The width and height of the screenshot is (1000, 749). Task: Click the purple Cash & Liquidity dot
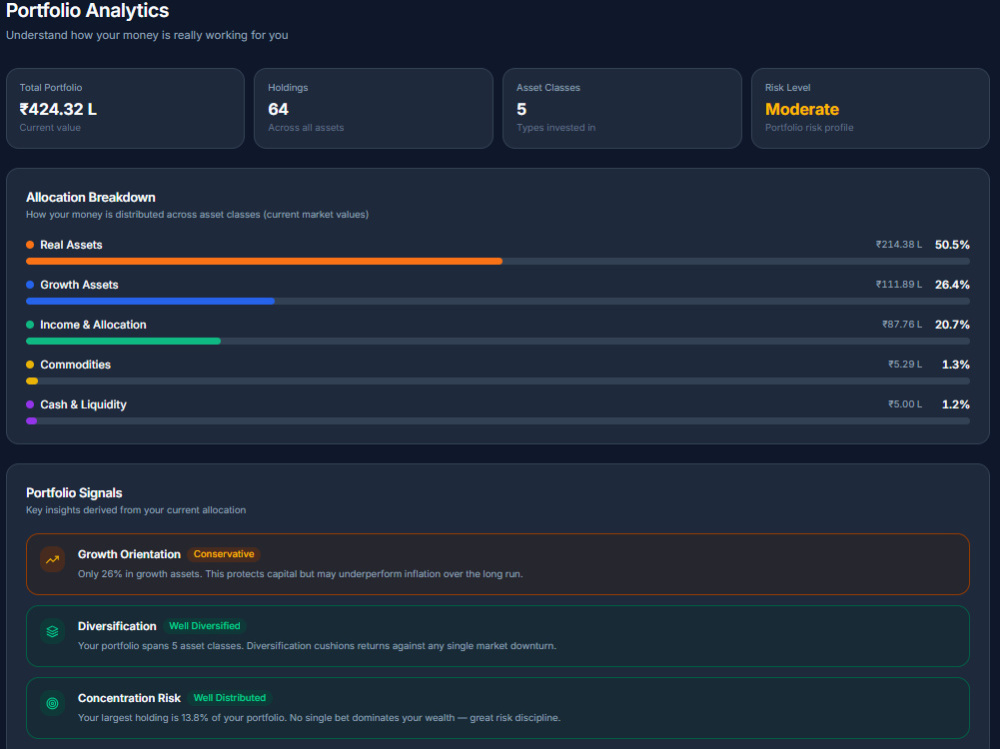pos(30,404)
